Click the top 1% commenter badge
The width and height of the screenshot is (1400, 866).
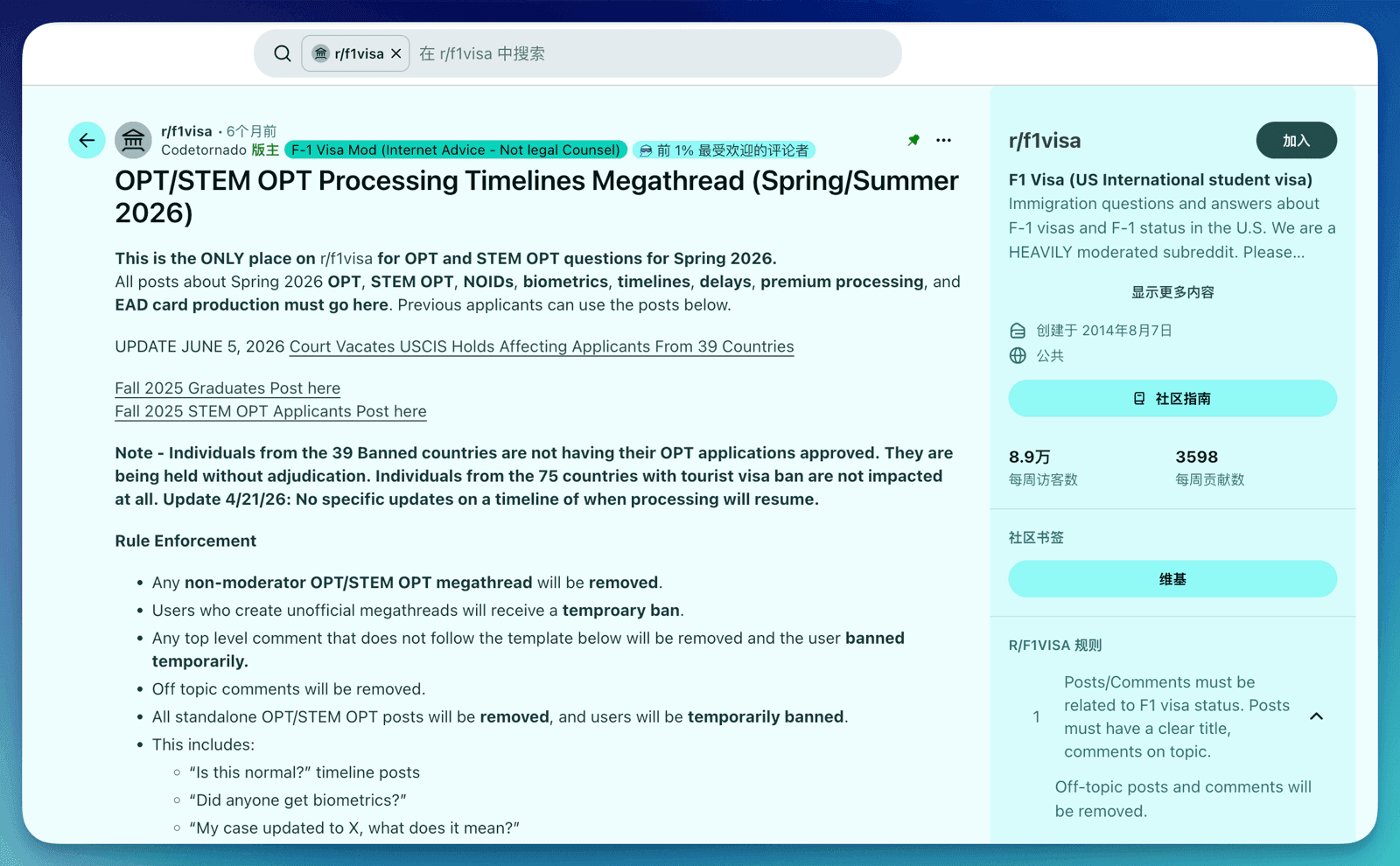click(x=724, y=150)
